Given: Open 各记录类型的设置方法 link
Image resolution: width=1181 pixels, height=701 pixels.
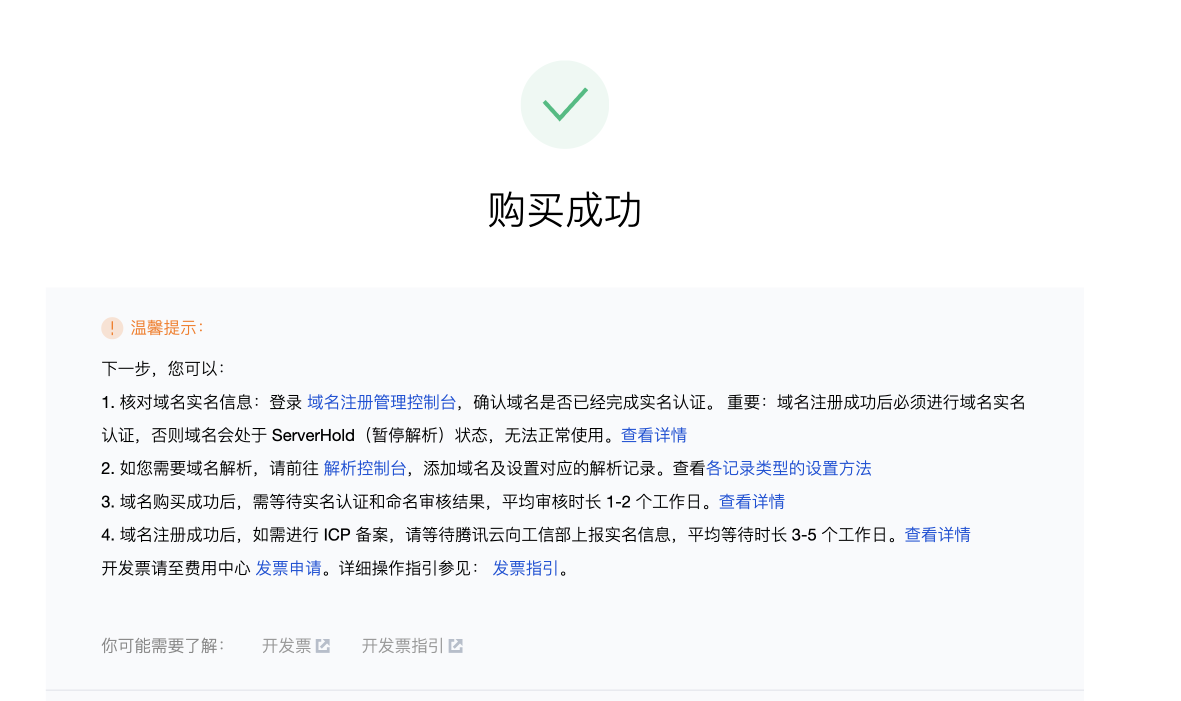Looking at the screenshot, I should 789,468.
